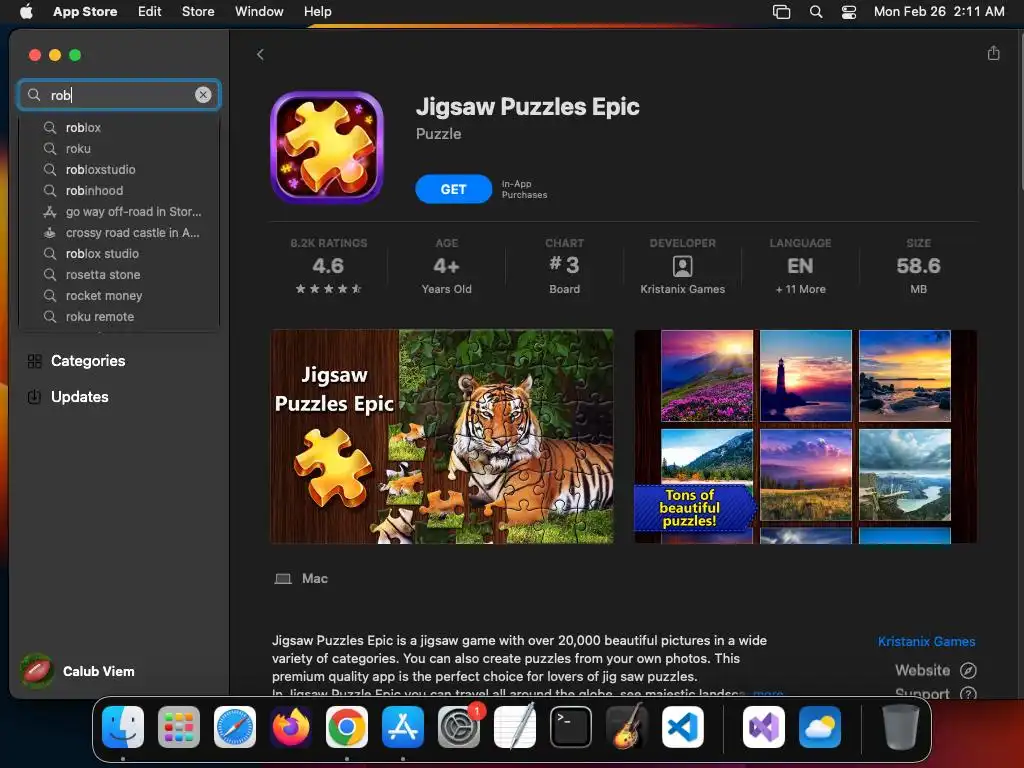The width and height of the screenshot is (1024, 768).
Task: Open the App Store menu
Action: [x=85, y=11]
